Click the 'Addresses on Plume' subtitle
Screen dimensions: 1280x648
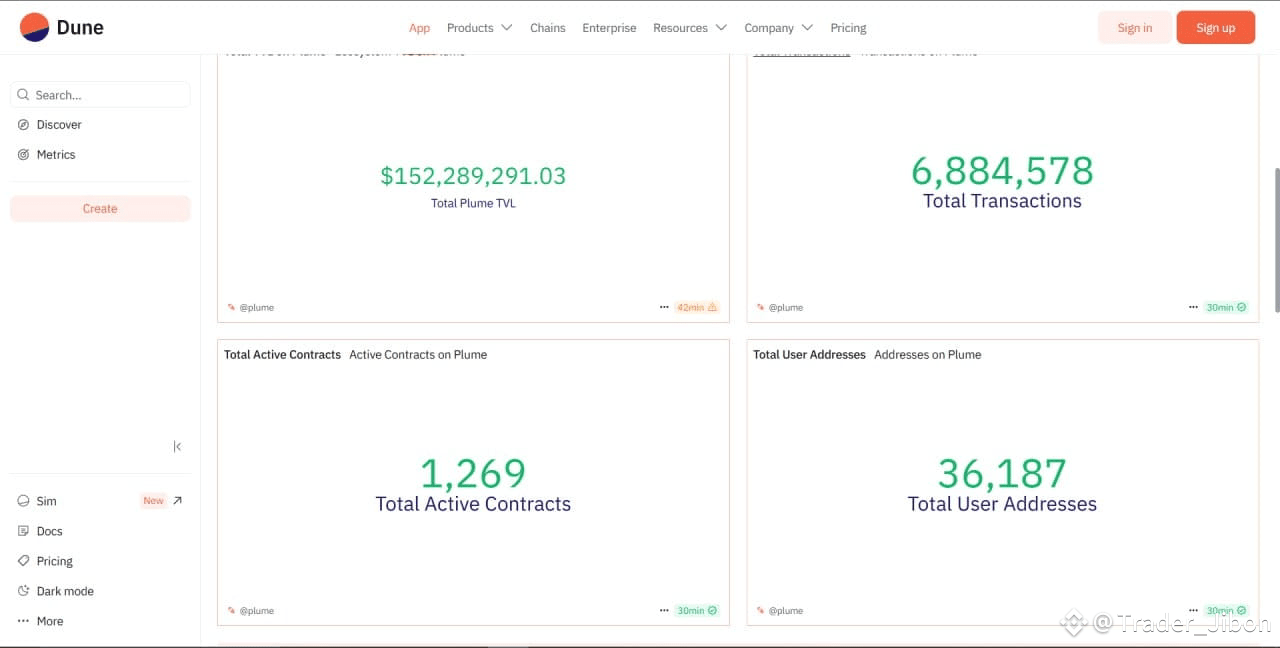[927, 355]
